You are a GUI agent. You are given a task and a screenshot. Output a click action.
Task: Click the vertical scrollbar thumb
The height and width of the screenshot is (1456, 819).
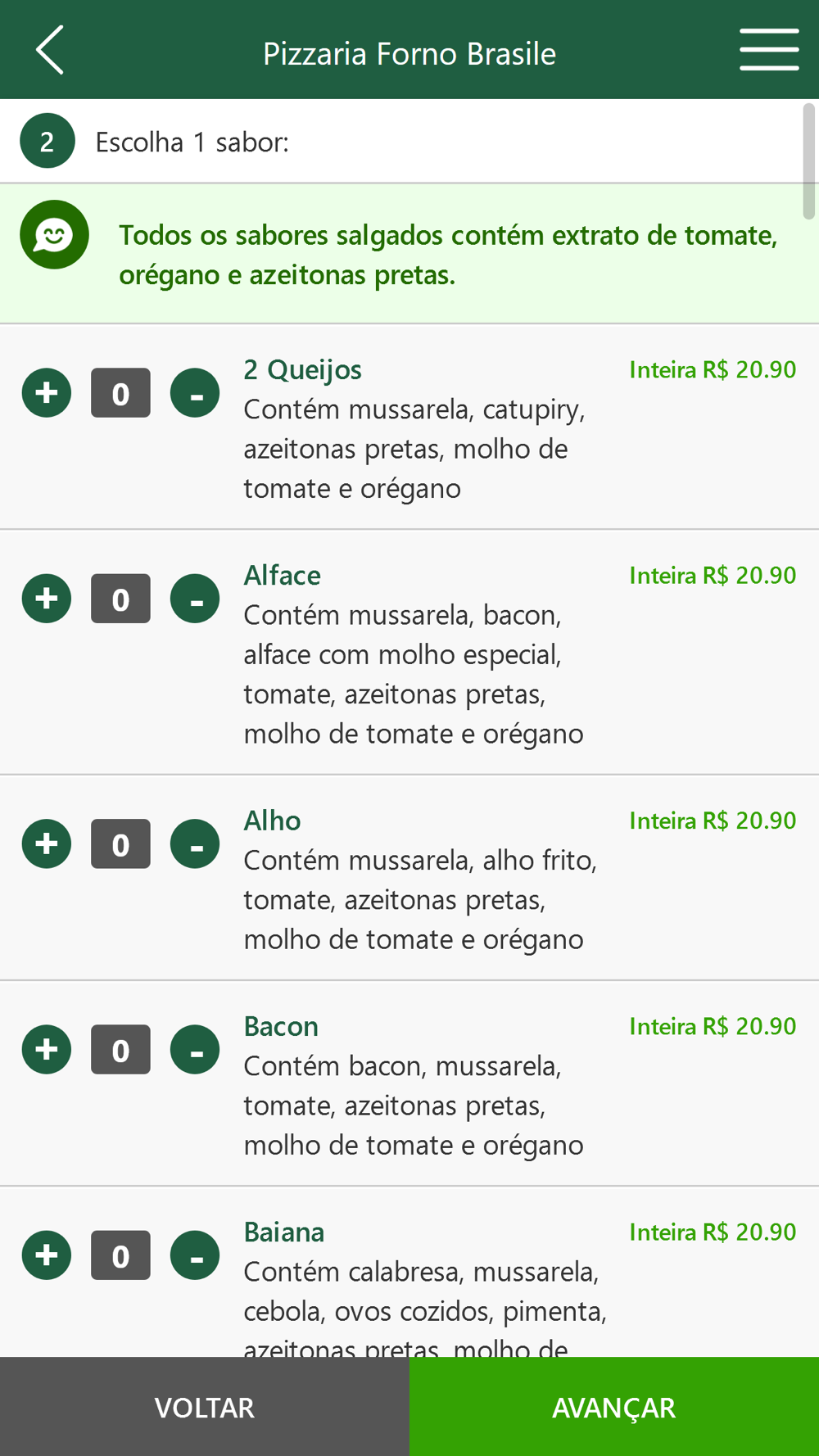pyautogui.click(x=809, y=162)
